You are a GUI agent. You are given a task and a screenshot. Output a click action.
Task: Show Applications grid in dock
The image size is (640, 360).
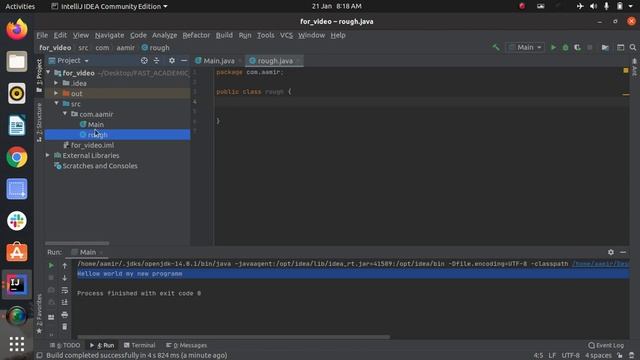point(17,344)
